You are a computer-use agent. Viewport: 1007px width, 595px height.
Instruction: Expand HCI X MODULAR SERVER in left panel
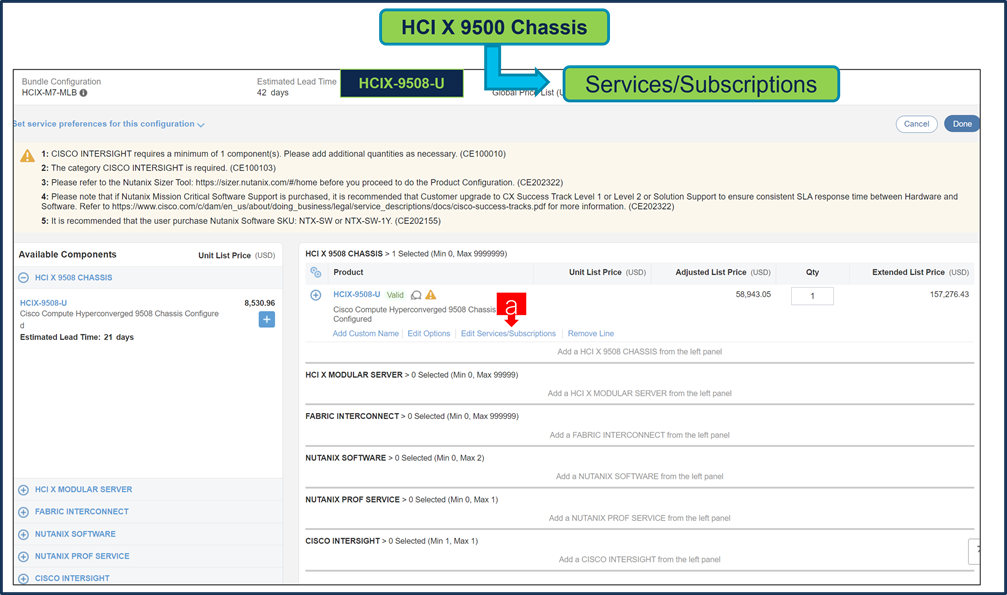[x=23, y=490]
